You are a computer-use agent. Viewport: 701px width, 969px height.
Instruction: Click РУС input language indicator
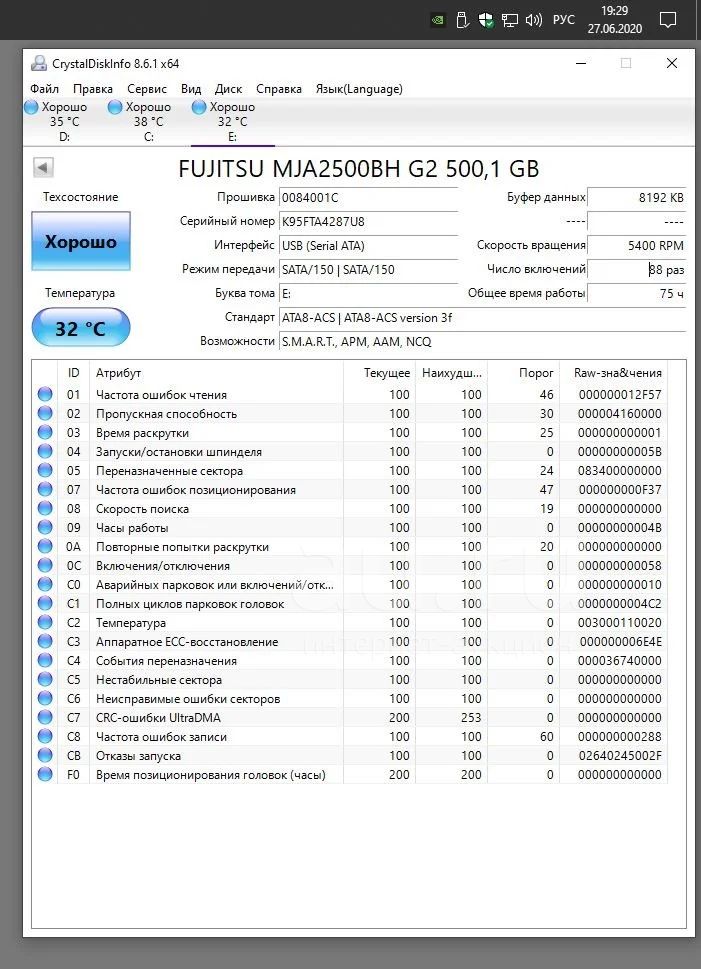pyautogui.click(x=563, y=20)
